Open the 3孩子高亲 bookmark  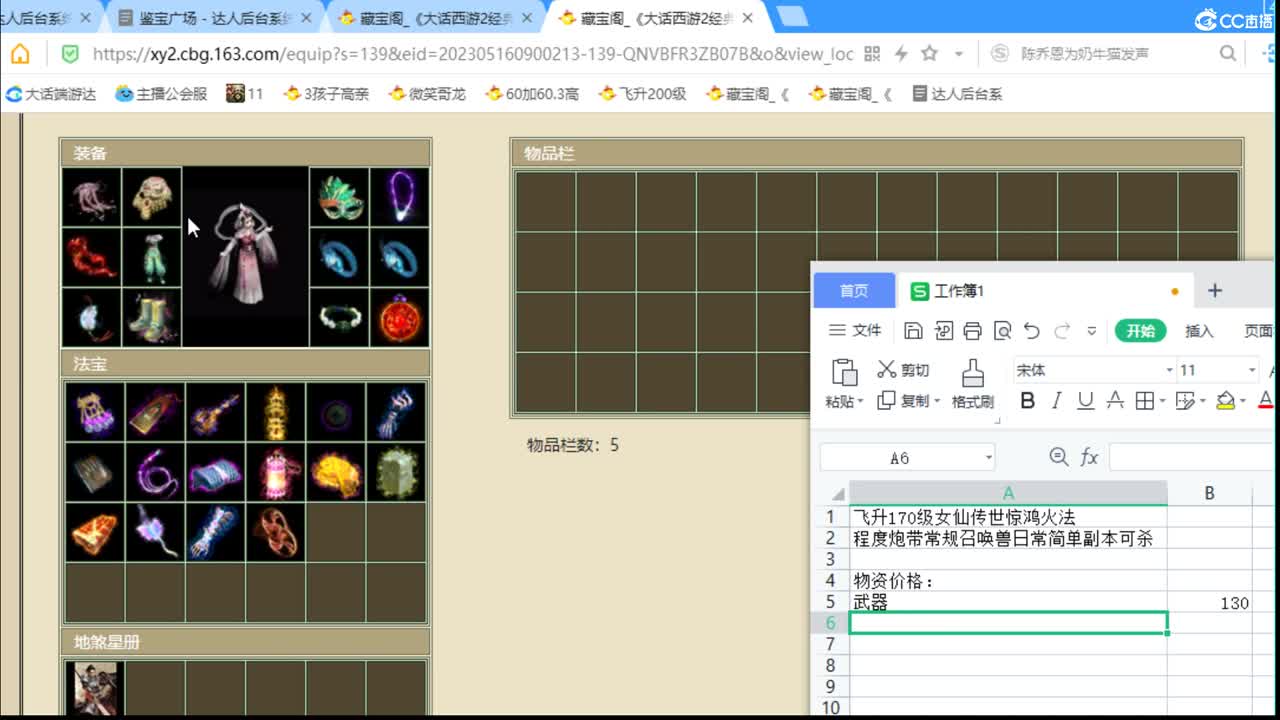pyautogui.click(x=326, y=94)
